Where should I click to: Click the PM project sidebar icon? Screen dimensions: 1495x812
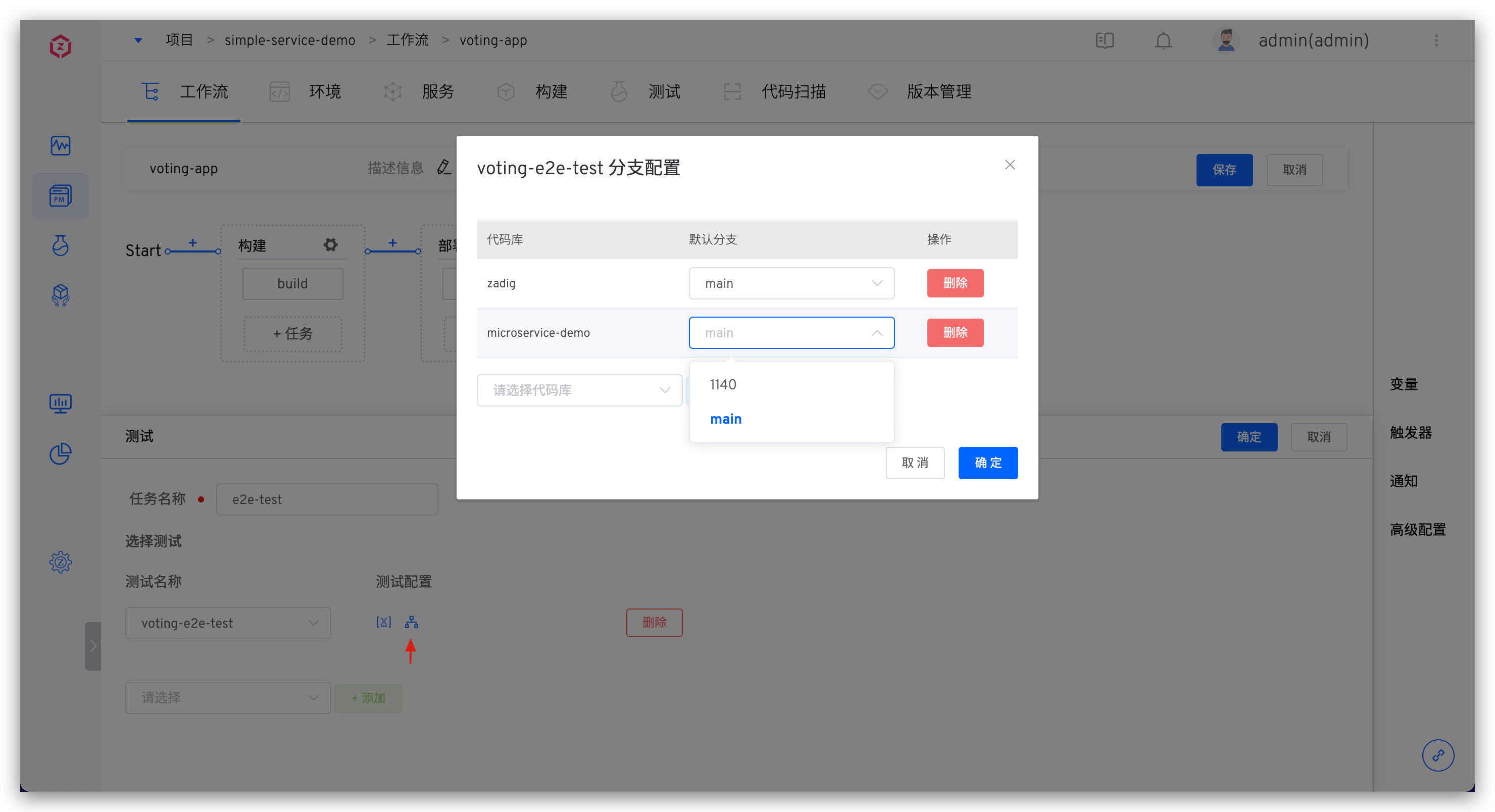pos(61,196)
